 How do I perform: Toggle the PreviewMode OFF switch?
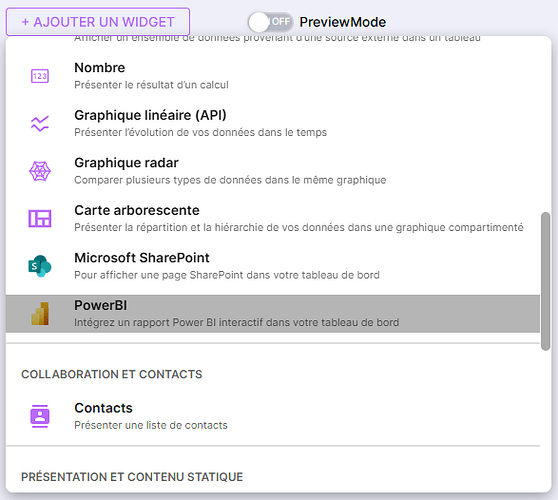pyautogui.click(x=270, y=22)
